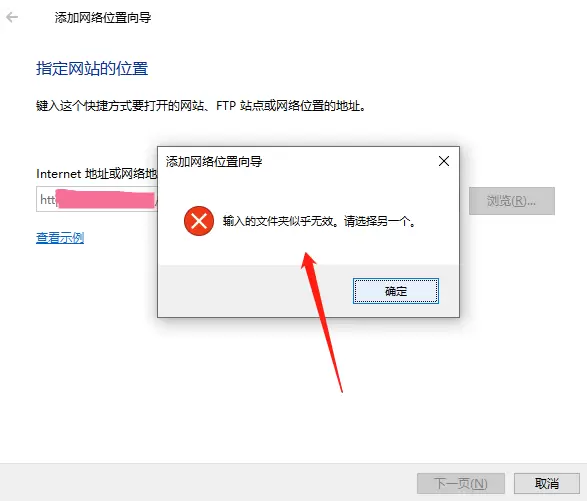Image resolution: width=587 pixels, height=501 pixels.
Task: Click the htt text in the address box
Action: [48, 199]
